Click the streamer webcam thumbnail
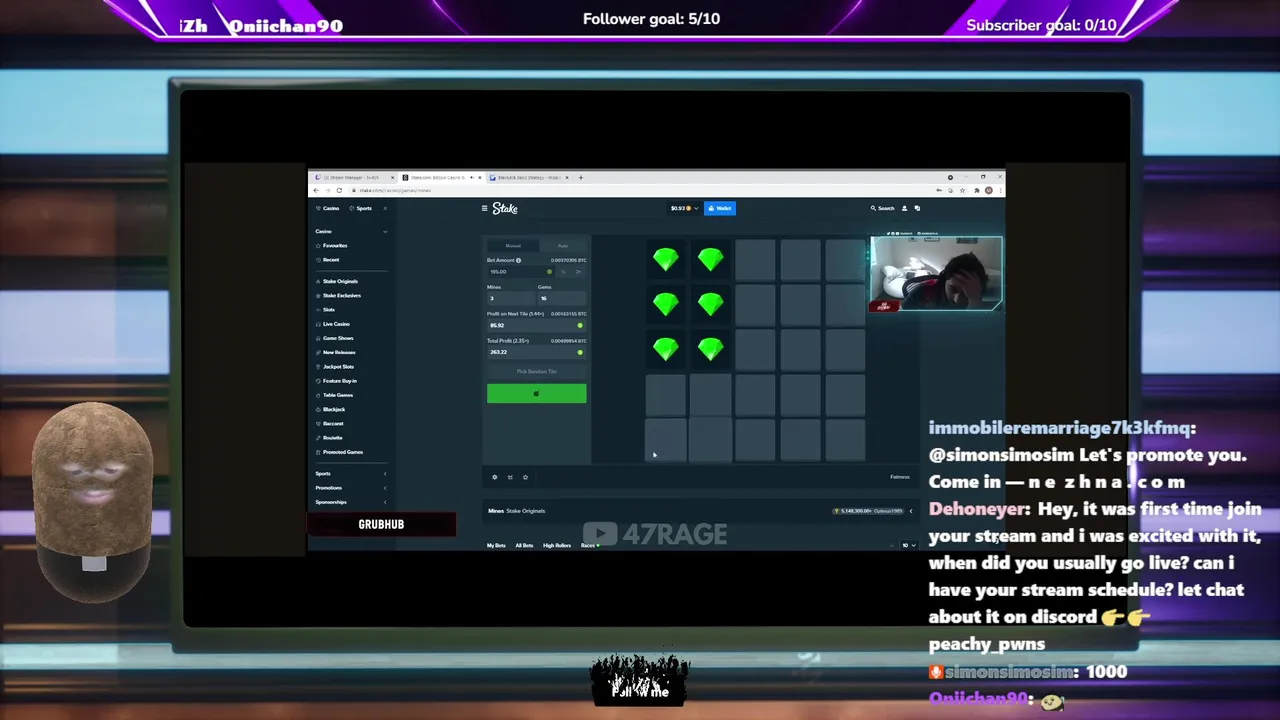 click(936, 273)
